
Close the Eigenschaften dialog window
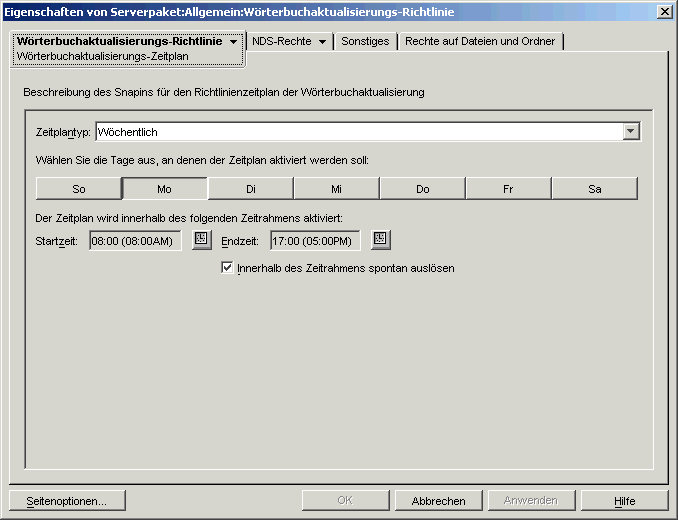(665, 12)
